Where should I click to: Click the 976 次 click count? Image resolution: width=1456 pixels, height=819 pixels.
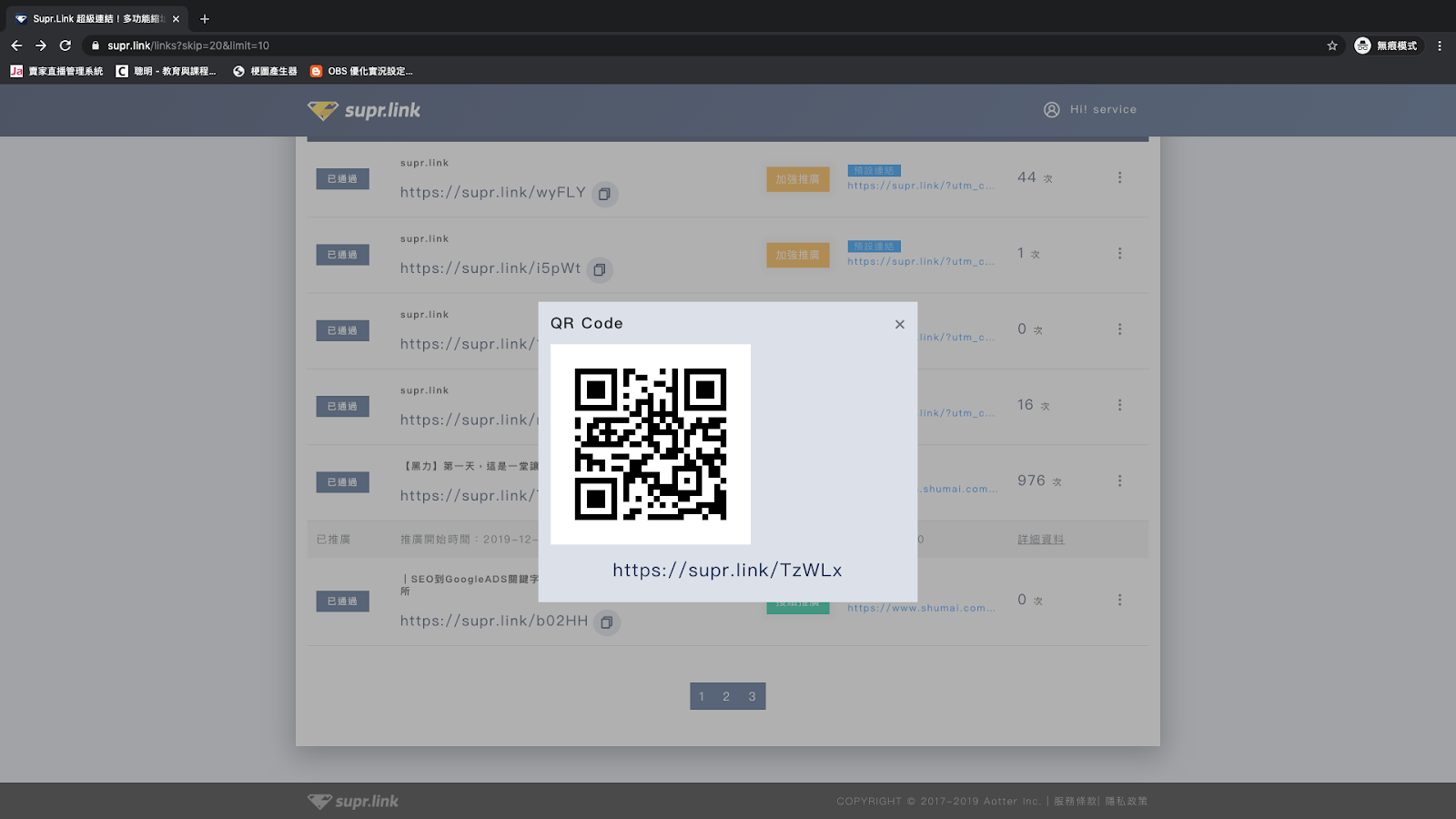(x=1039, y=480)
